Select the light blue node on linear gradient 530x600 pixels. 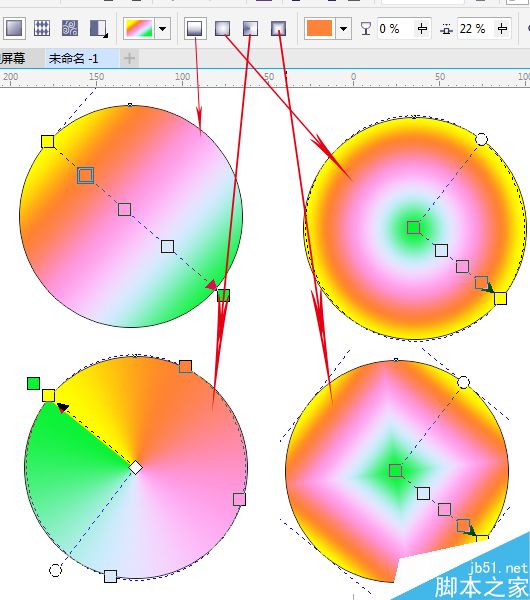pyautogui.click(x=168, y=246)
